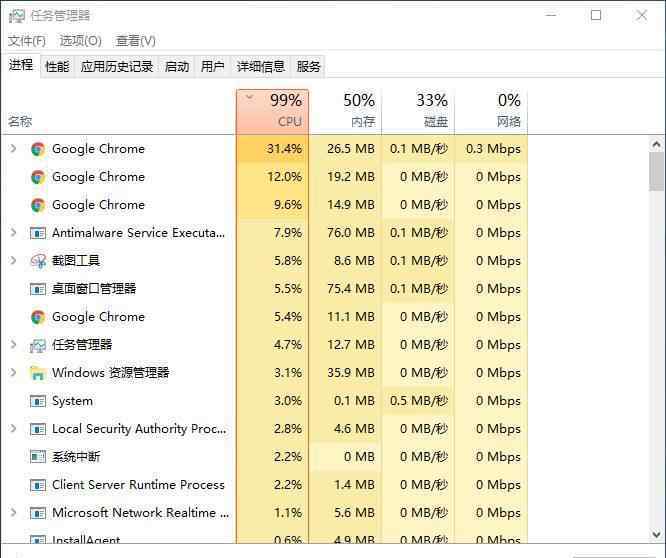The image size is (666, 558).
Task: Click the Client Server Runtime Process icon
Action: (38, 485)
